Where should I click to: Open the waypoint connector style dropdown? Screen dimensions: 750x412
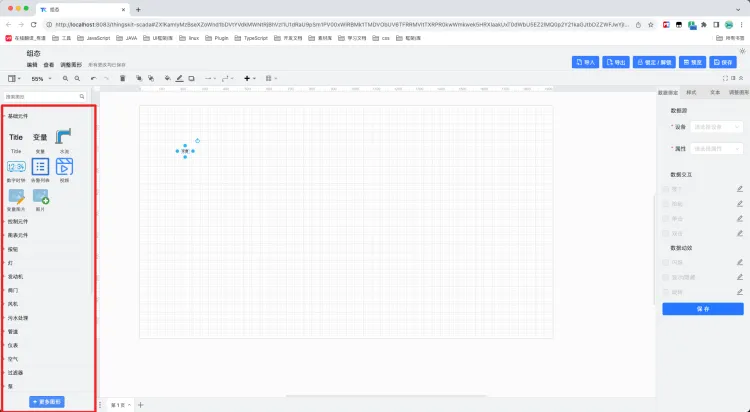[x=228, y=78]
